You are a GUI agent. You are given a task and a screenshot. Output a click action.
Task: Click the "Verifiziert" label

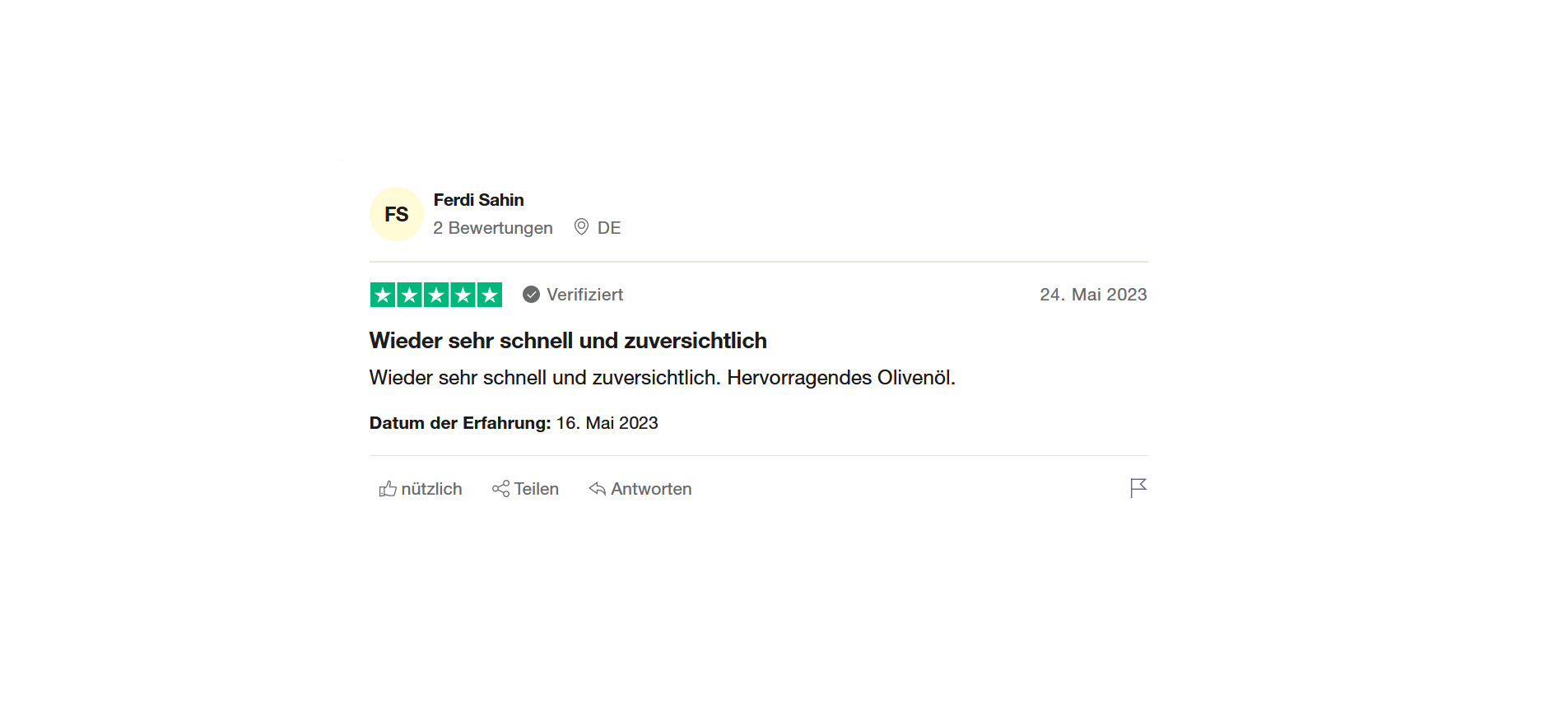584,295
